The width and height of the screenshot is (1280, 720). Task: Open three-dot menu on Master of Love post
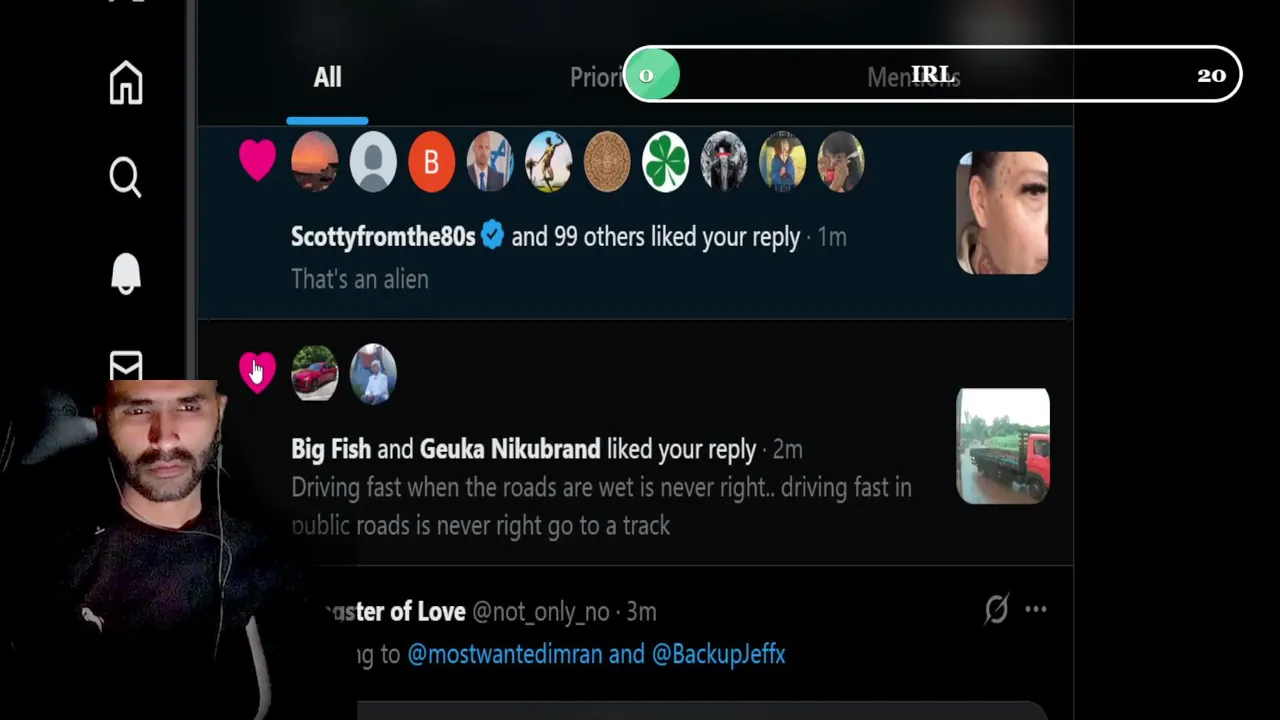pos(1036,609)
